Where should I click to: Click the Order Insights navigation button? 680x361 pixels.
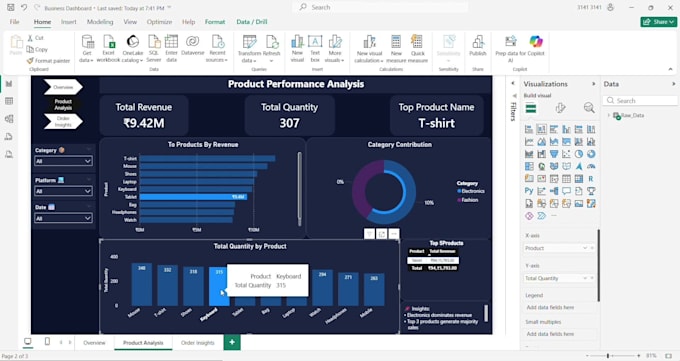(63, 121)
